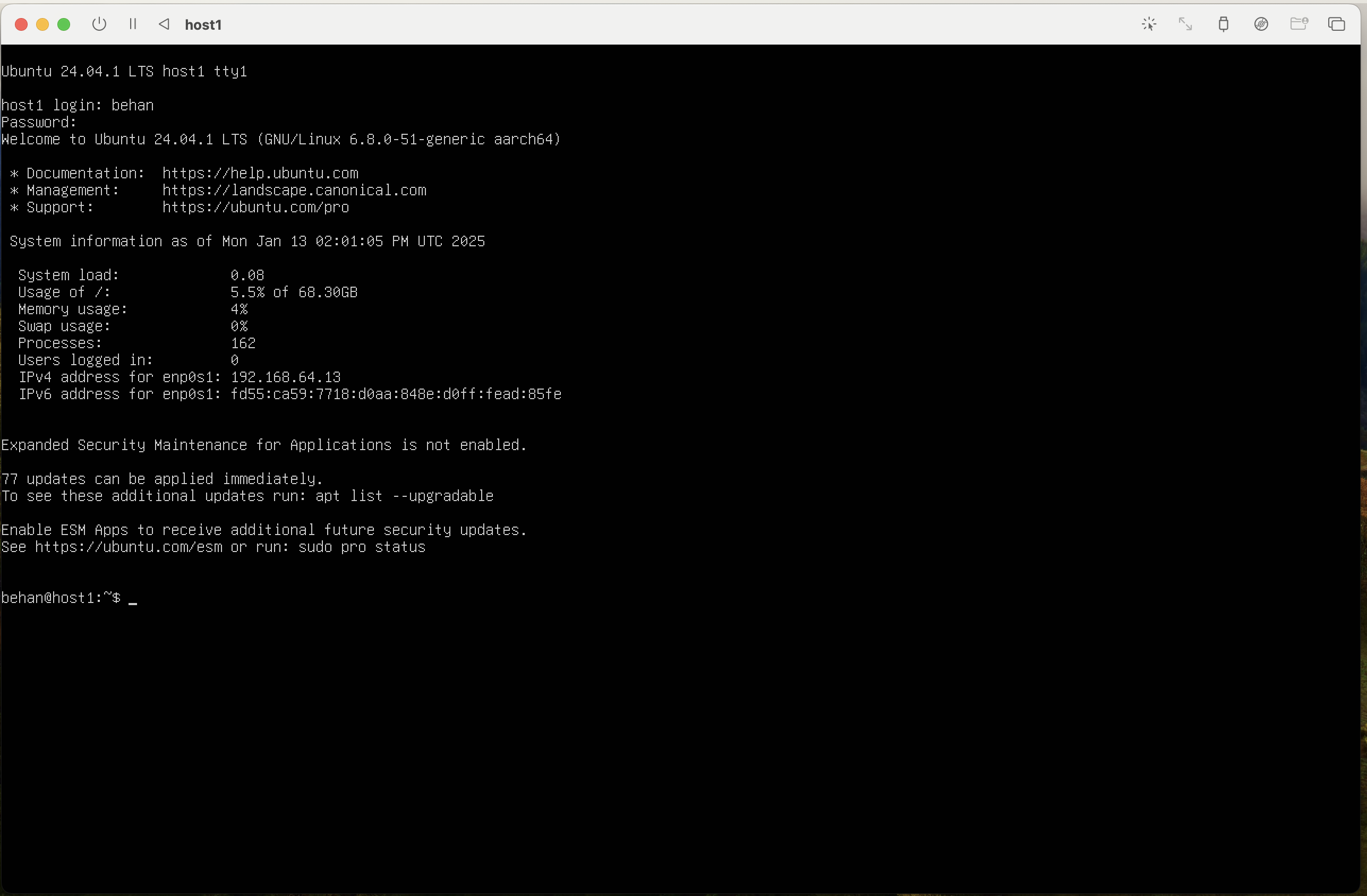This screenshot has width=1367, height=896.
Task: Click '77 updates can be applied immediately.'
Action: [x=162, y=479]
